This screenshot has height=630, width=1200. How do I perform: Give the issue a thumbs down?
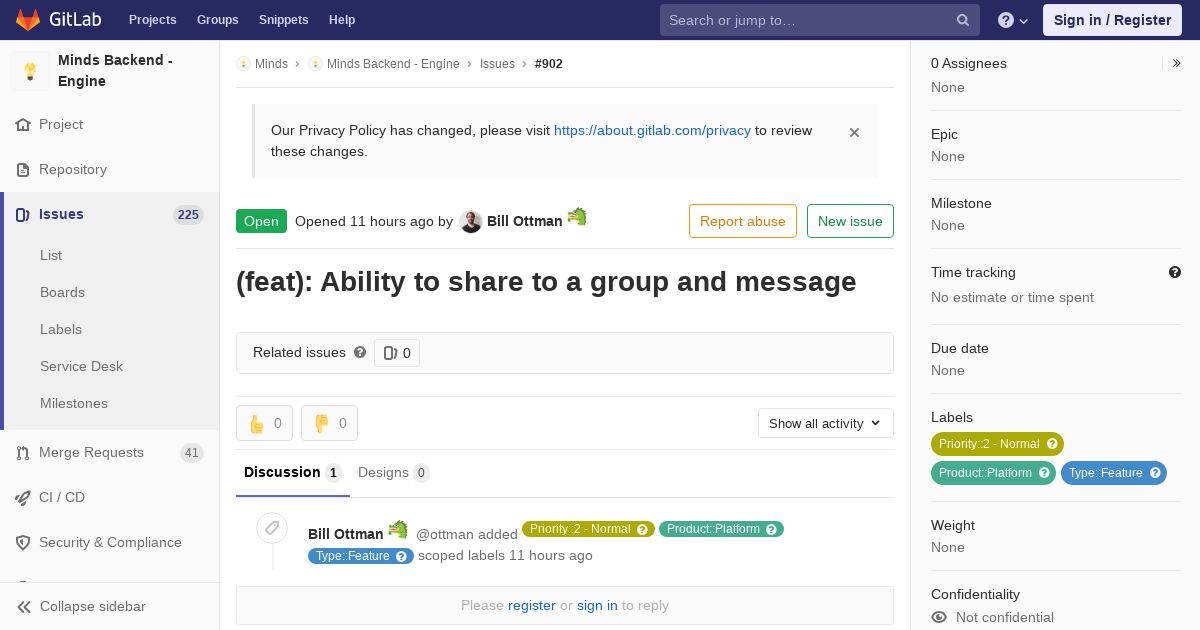pos(329,423)
